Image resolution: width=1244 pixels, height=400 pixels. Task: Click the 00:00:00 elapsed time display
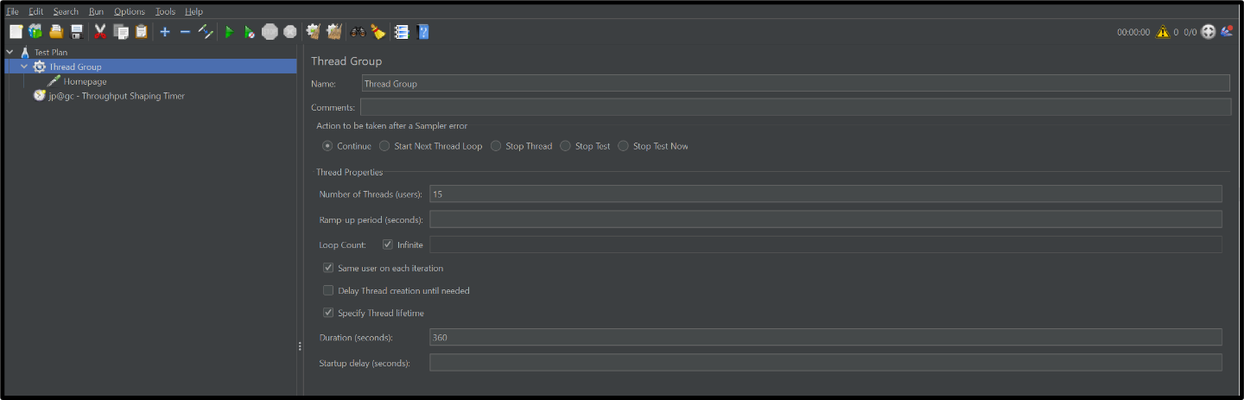click(1133, 32)
